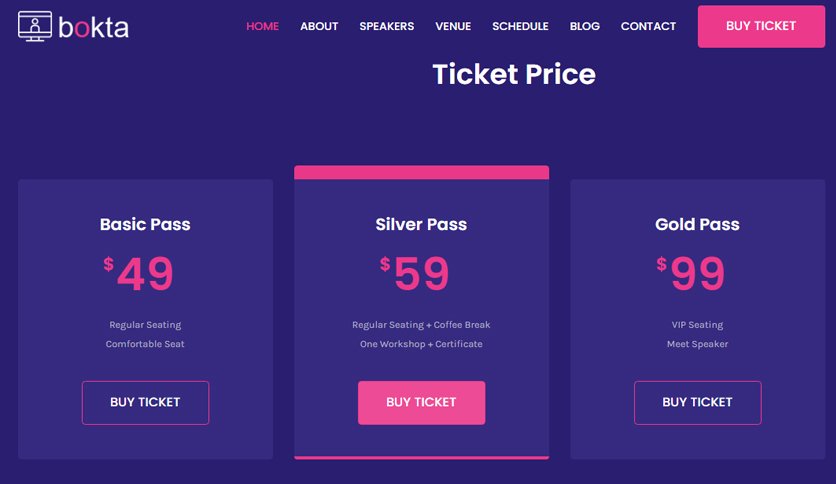Click the pink BUY TICKET header button
The image size is (836, 484).
pos(761,27)
